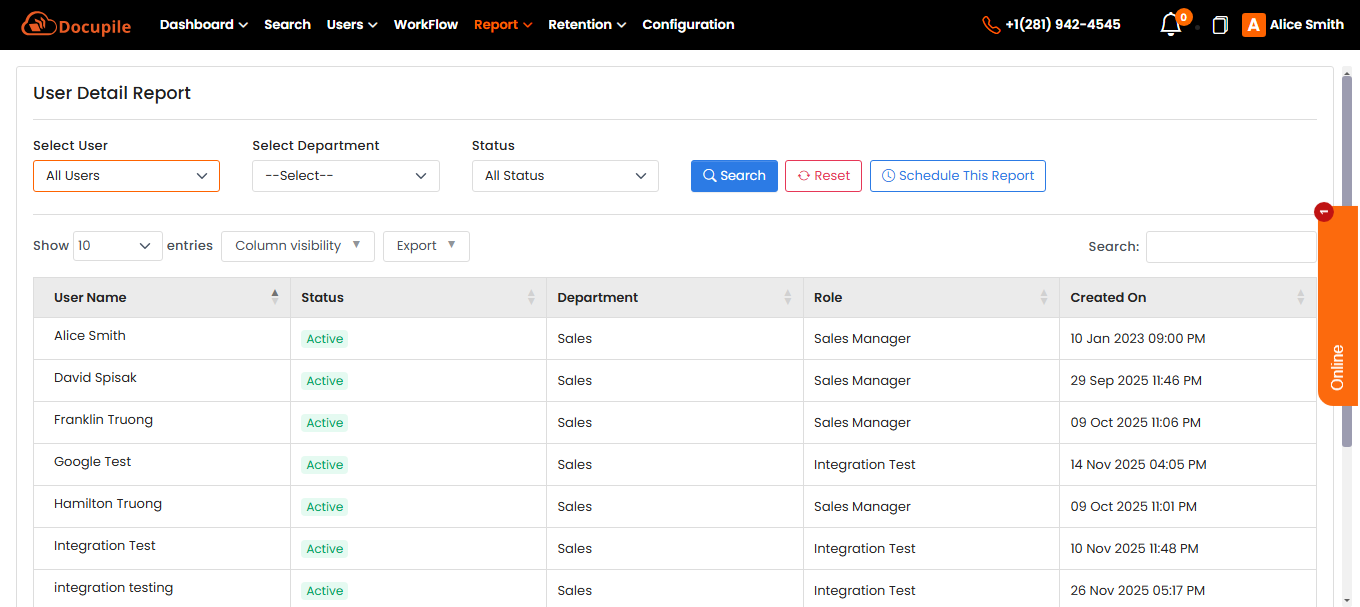Expand the Export options
1360x607 pixels.
(x=426, y=246)
